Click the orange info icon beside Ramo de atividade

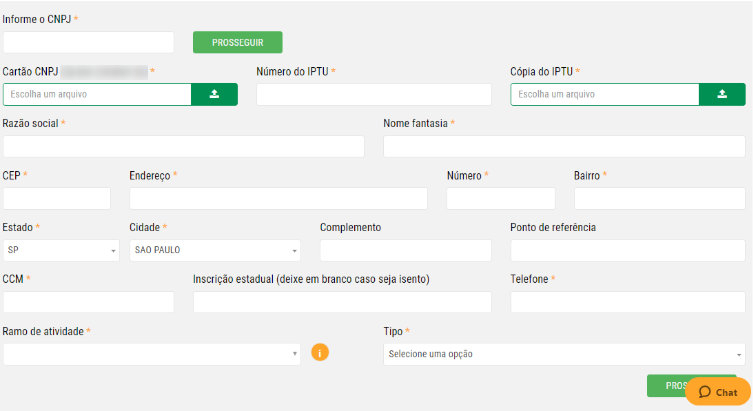[x=321, y=352]
